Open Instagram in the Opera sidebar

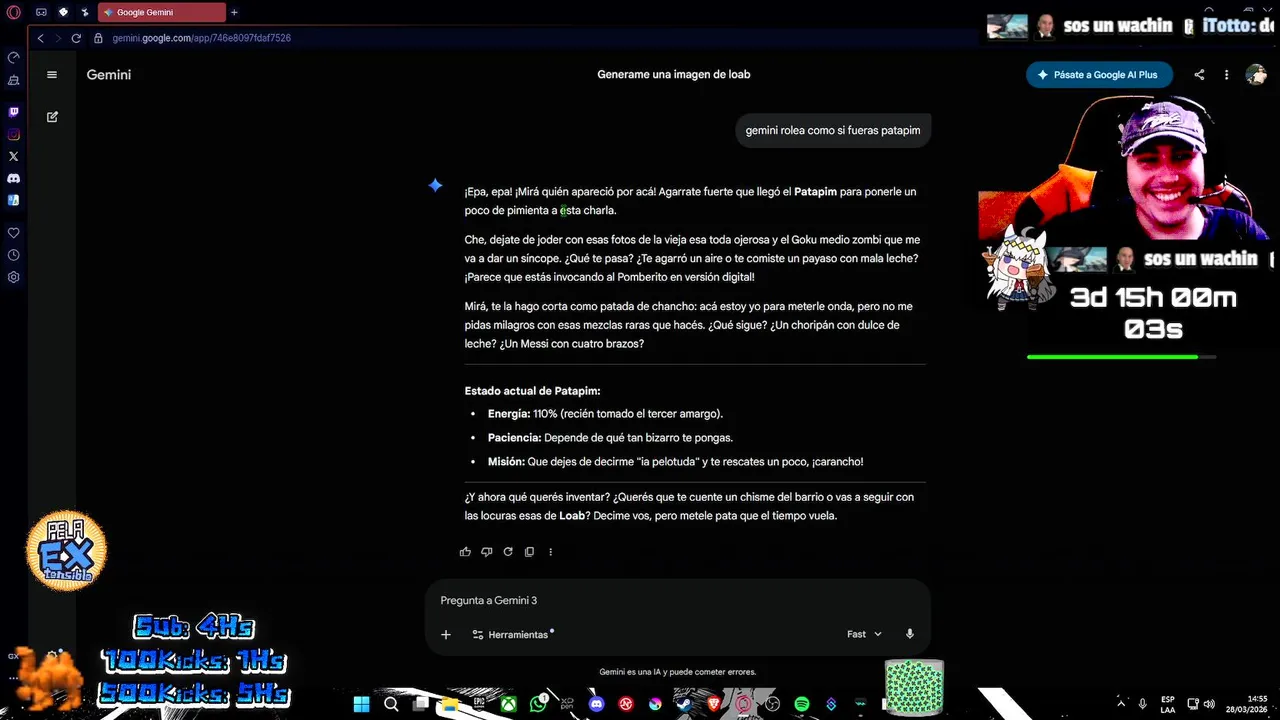[x=13, y=134]
